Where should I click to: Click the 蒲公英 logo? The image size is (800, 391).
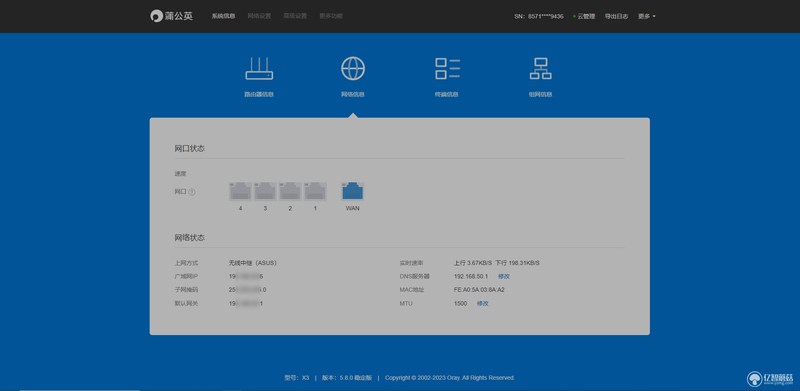[171, 16]
